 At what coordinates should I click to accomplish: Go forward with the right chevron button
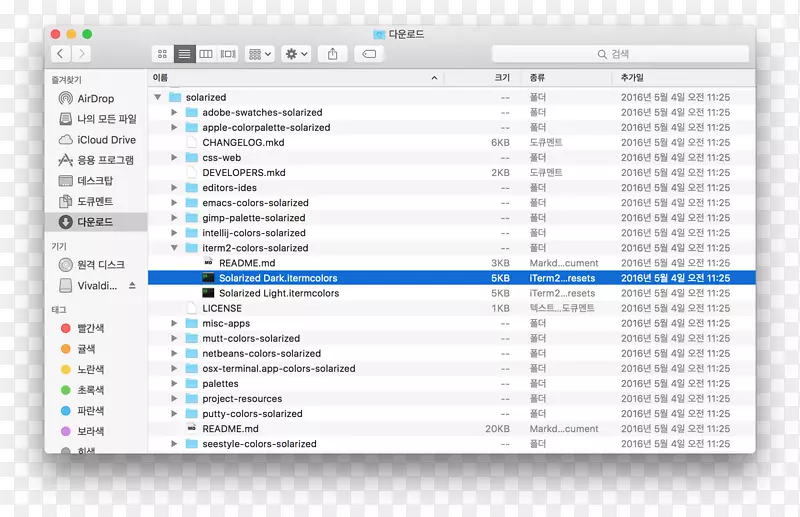pos(81,54)
